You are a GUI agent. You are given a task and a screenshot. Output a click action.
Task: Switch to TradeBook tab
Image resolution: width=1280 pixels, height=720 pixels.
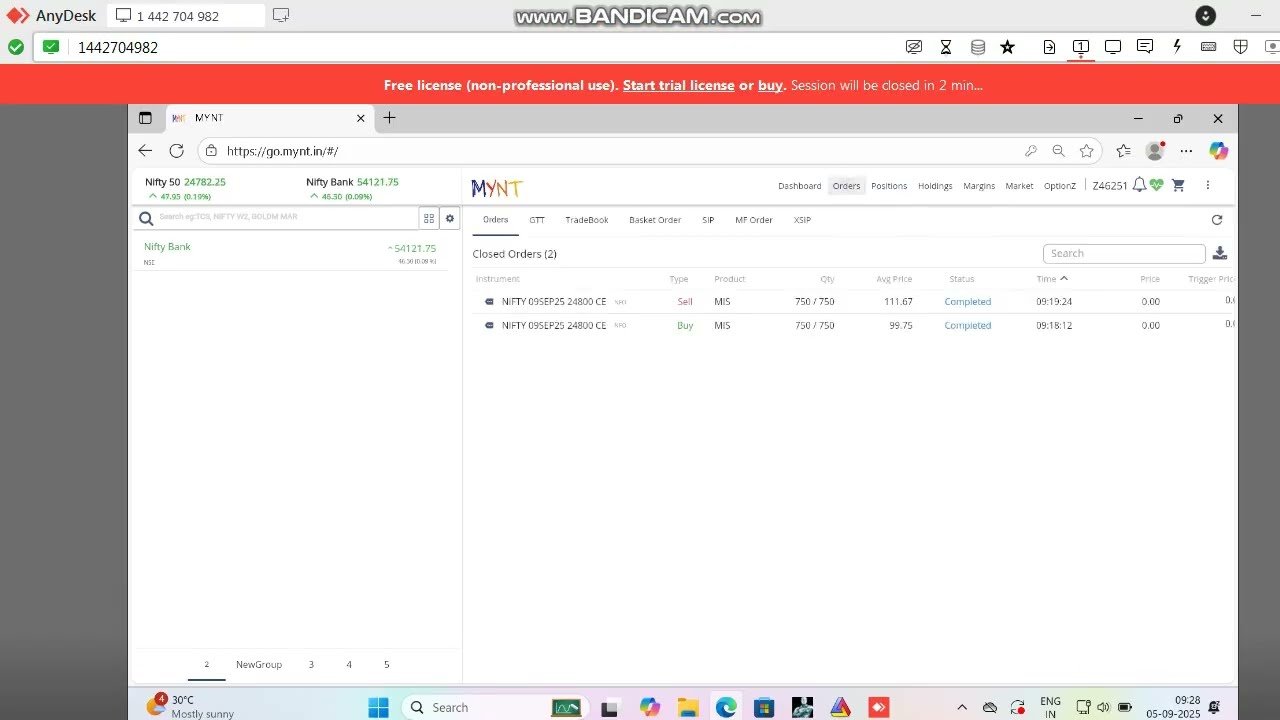(x=587, y=220)
